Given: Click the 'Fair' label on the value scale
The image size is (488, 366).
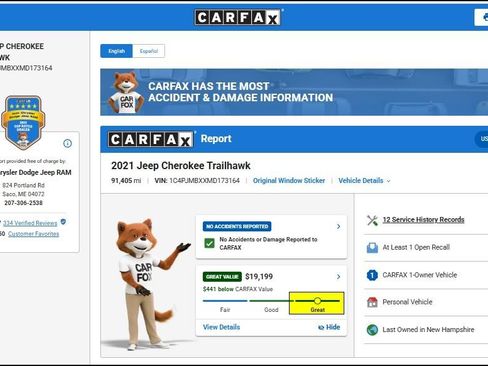Looking at the screenshot, I should click(x=225, y=310).
